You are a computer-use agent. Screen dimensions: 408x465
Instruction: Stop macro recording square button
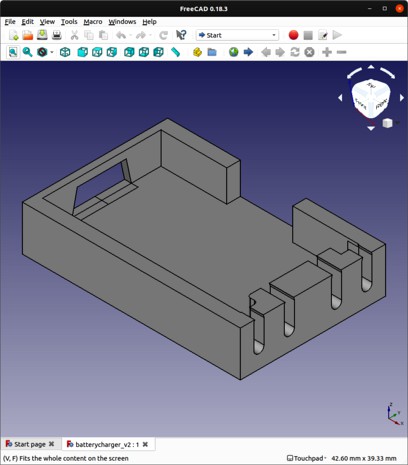point(308,35)
